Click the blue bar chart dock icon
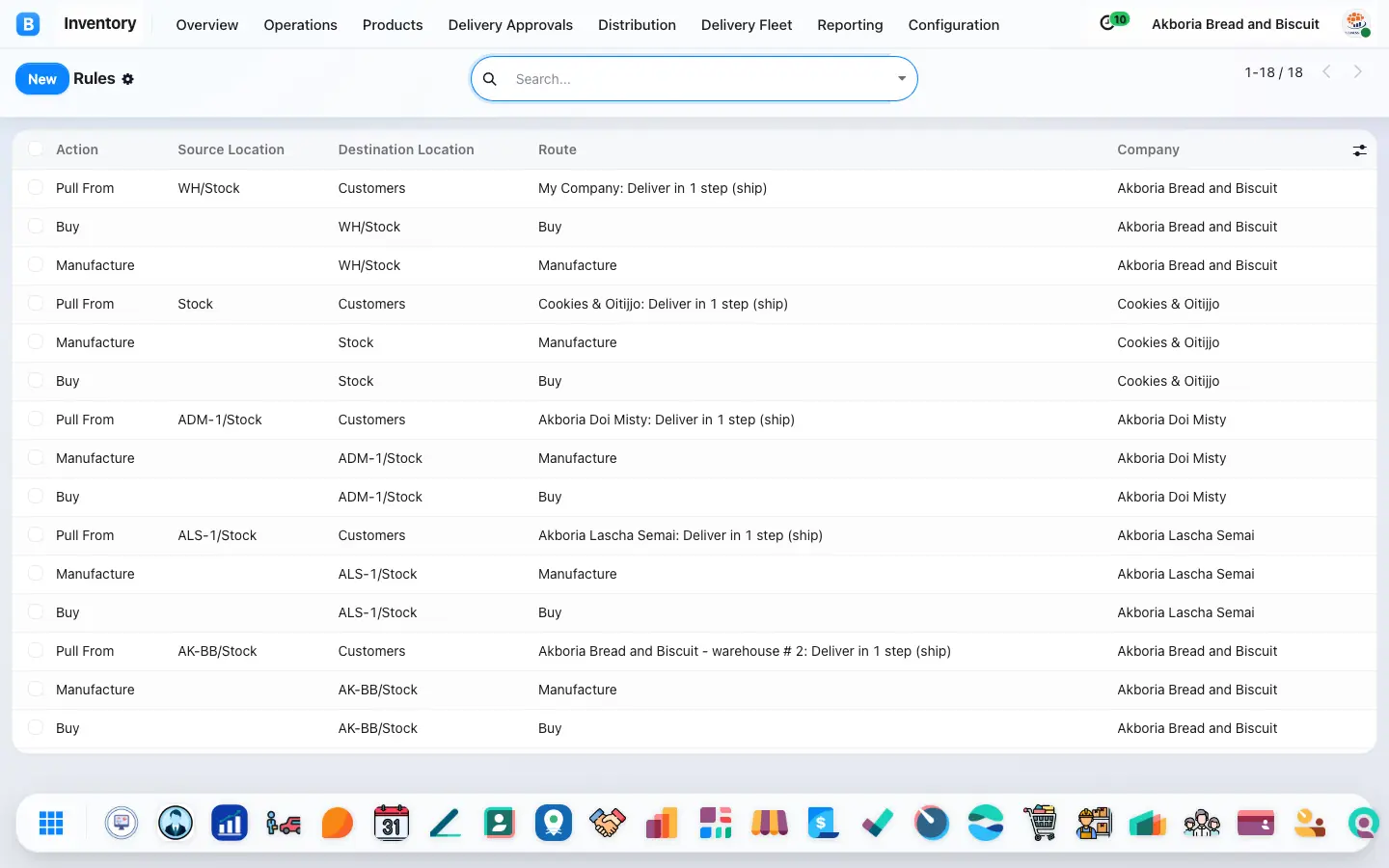The image size is (1389, 868). pos(230,823)
